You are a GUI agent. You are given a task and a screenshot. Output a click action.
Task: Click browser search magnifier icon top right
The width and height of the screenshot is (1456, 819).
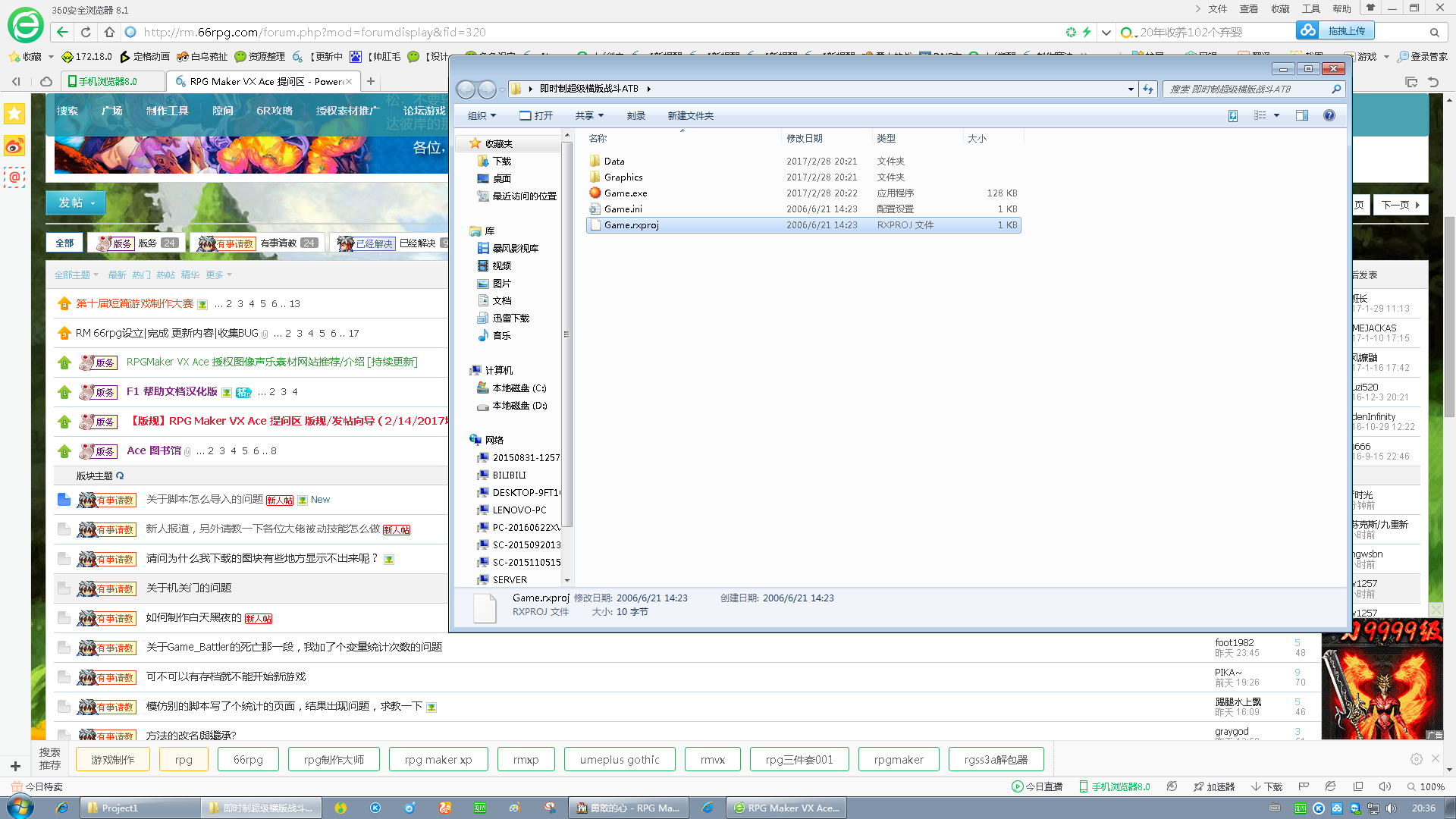click(x=1434, y=32)
